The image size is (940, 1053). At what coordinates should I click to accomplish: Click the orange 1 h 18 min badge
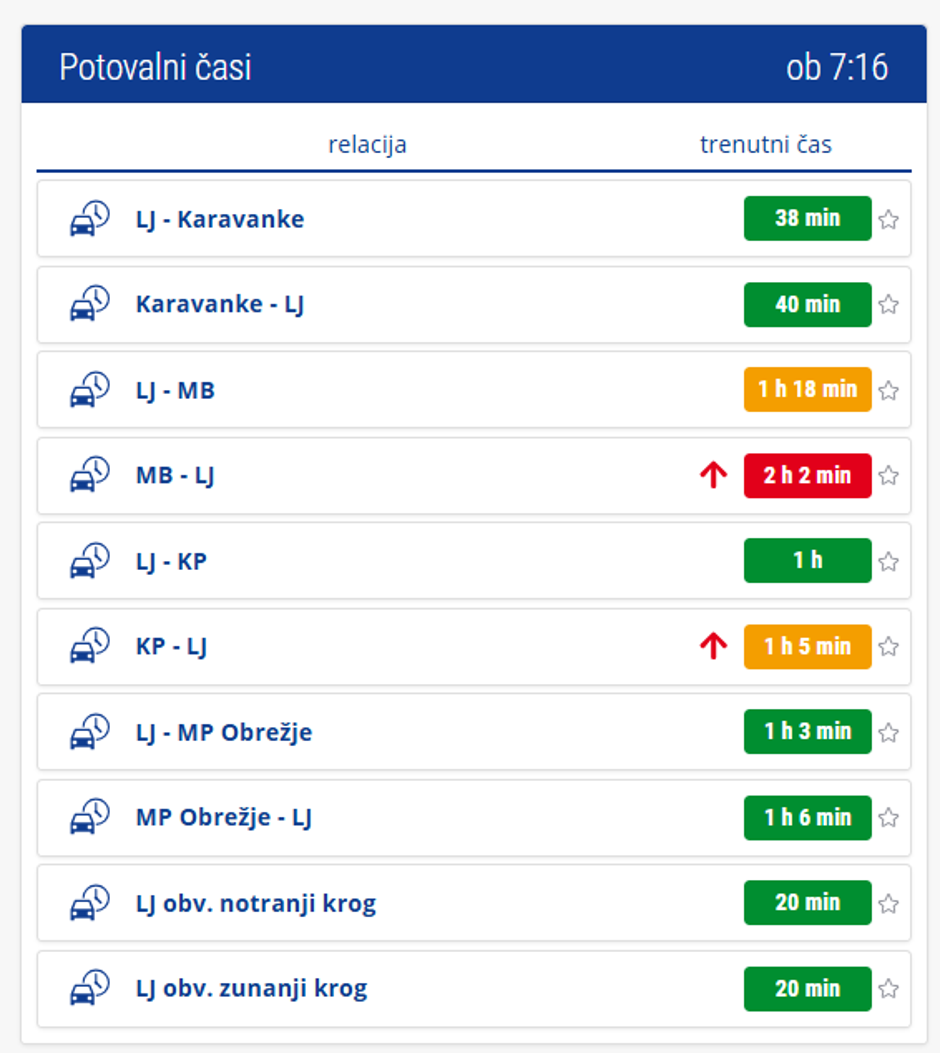coord(807,390)
